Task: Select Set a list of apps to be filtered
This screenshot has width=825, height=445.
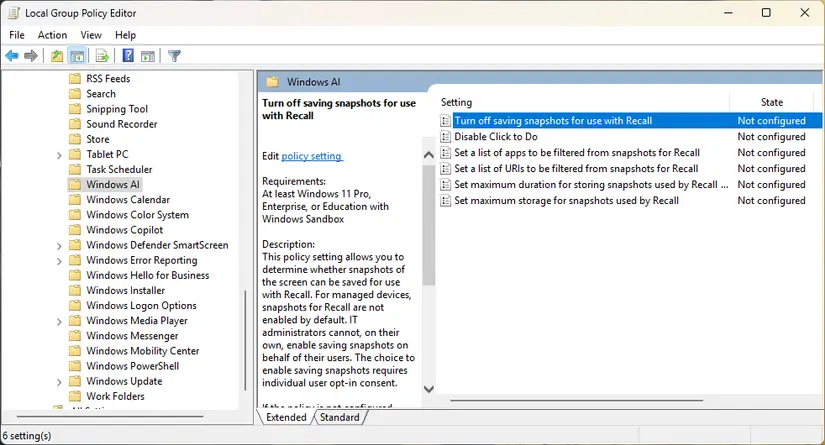Action: point(577,153)
